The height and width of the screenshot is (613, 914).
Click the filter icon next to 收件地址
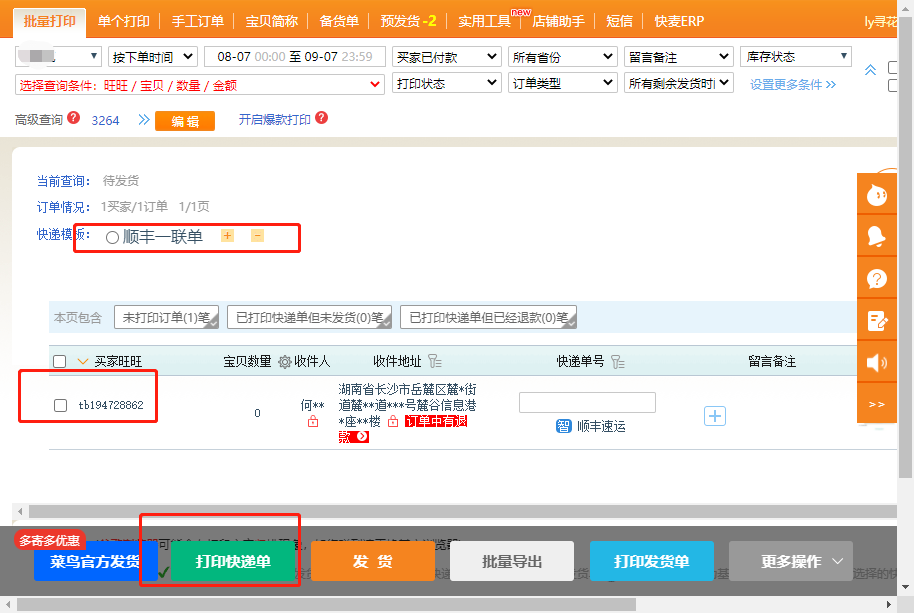click(x=435, y=361)
